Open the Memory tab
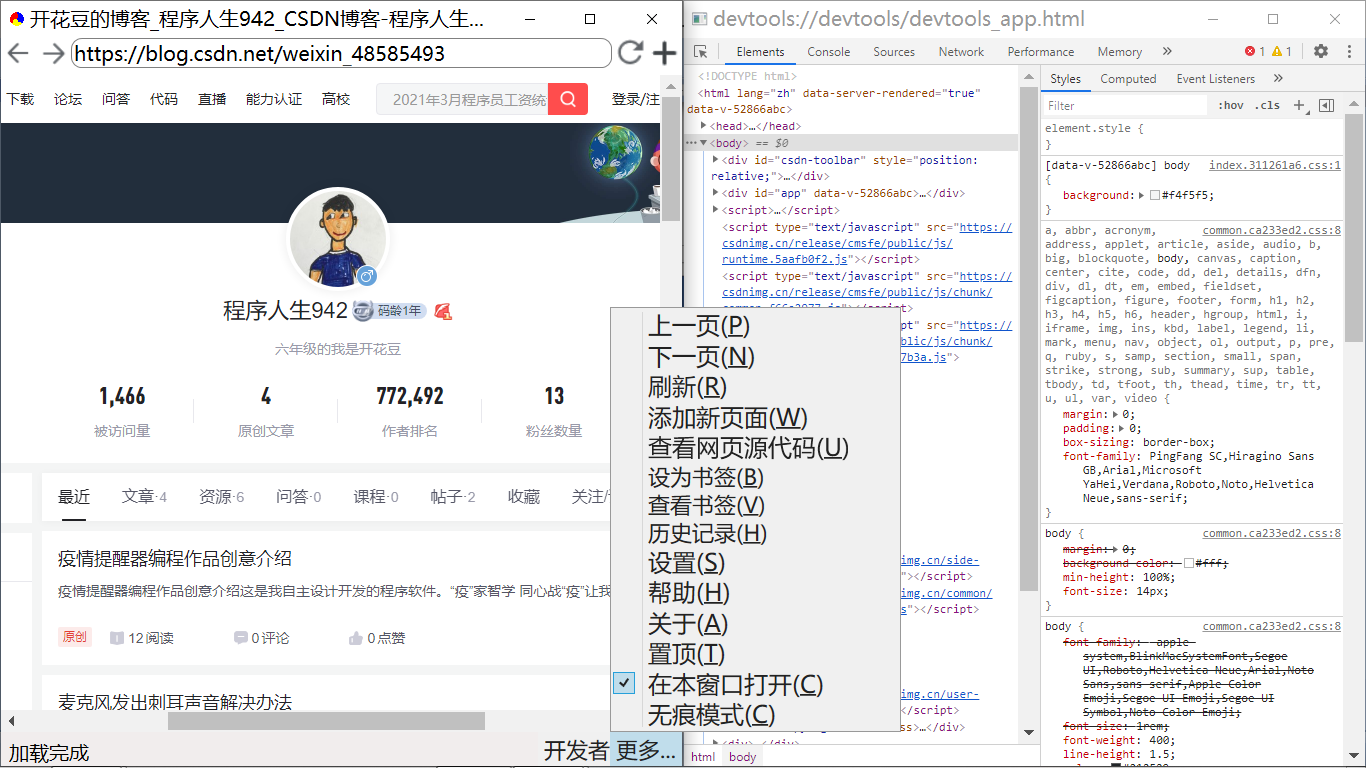 (x=1119, y=52)
